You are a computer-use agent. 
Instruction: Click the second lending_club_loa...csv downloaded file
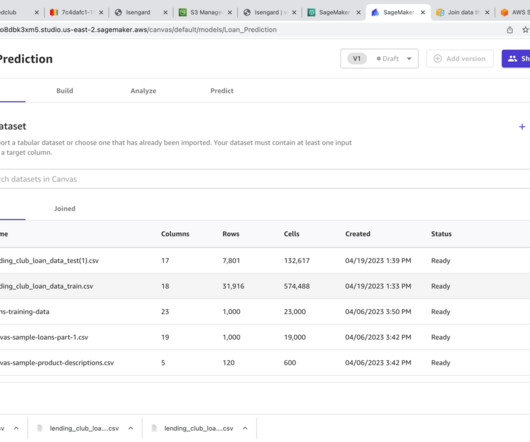click(199, 428)
